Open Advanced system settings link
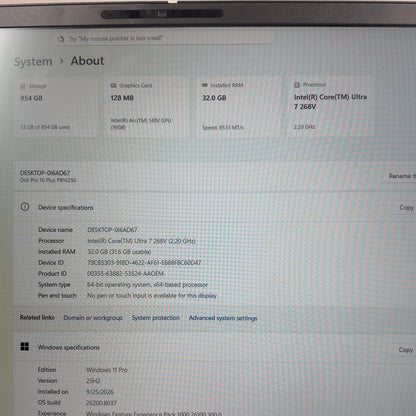 click(x=223, y=318)
